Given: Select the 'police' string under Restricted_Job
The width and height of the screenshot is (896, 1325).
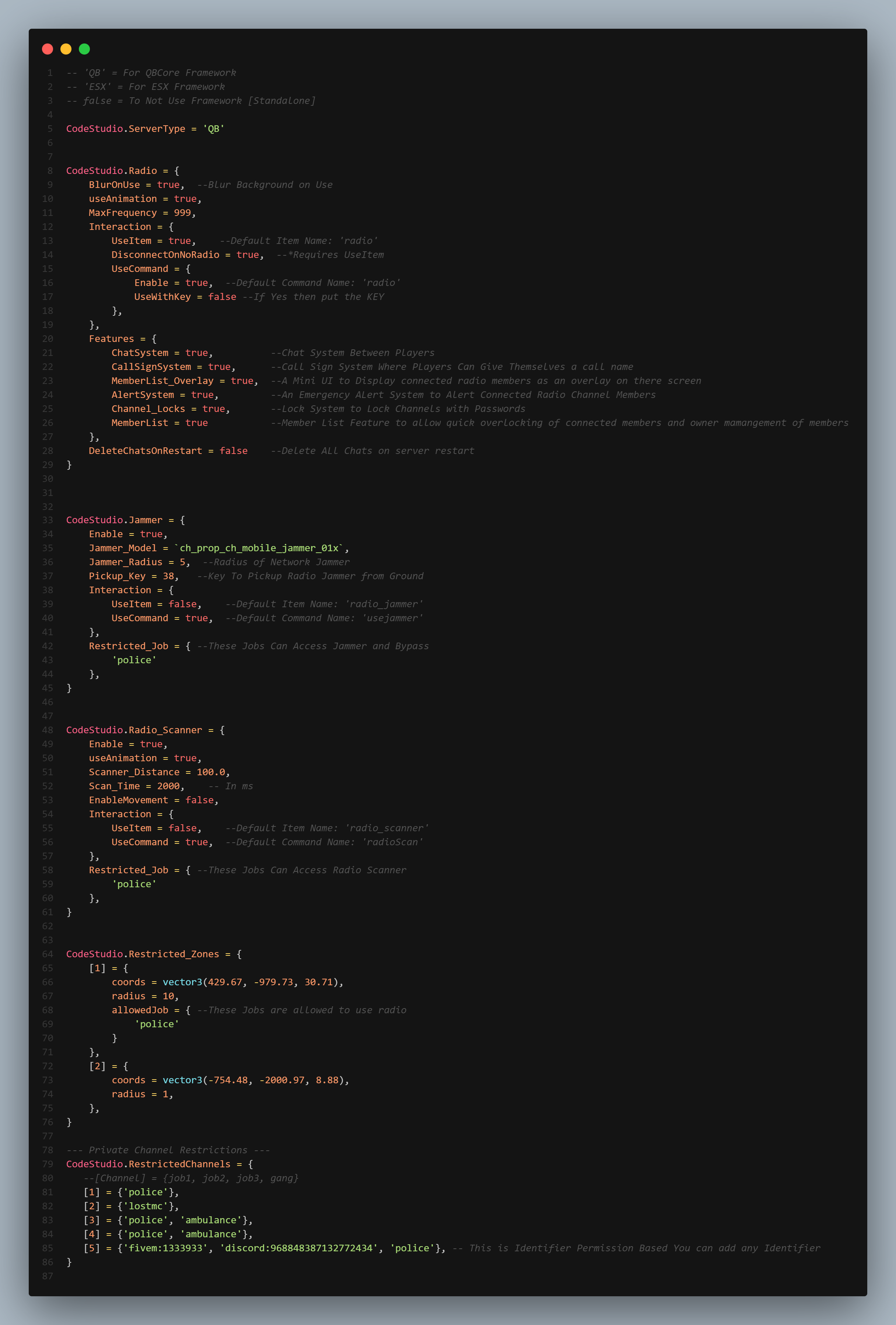Looking at the screenshot, I should [x=135, y=660].
